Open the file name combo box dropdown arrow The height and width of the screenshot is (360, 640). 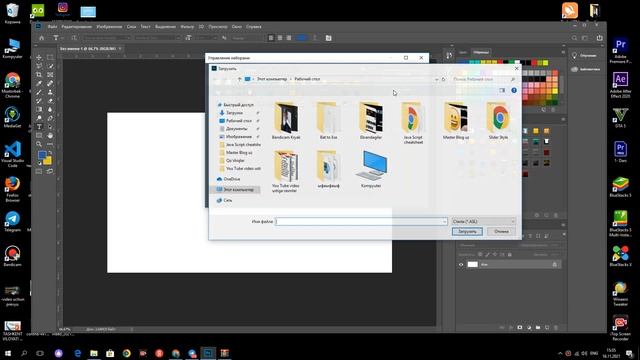click(x=444, y=221)
